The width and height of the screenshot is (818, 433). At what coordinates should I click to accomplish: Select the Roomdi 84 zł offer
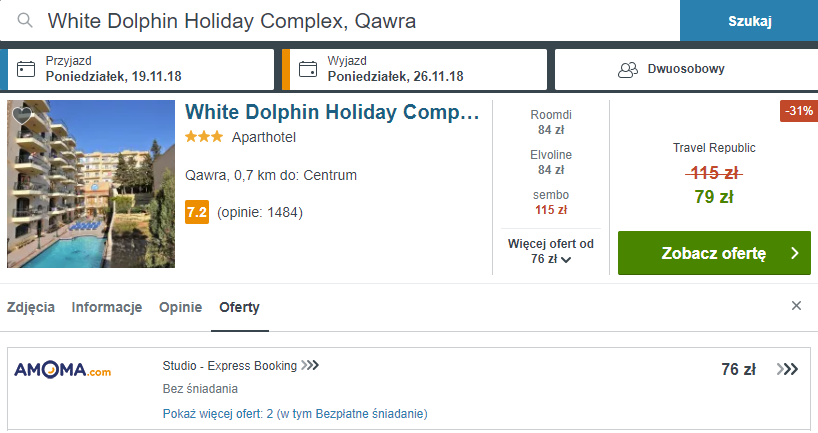[x=551, y=122]
